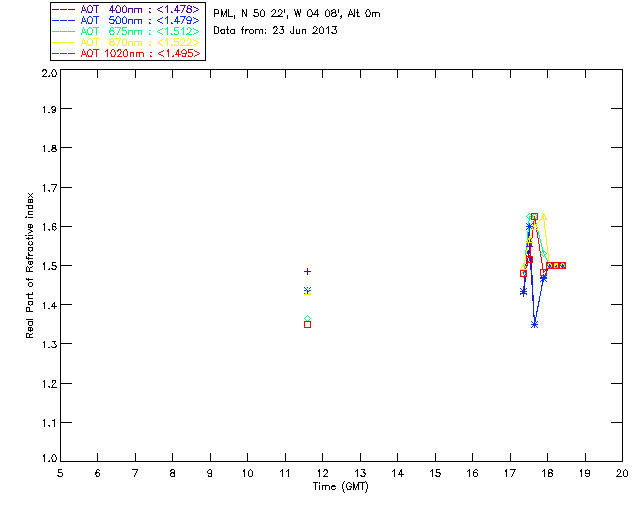
Task: Click x-axis tick label '17'
Action: coord(510,474)
